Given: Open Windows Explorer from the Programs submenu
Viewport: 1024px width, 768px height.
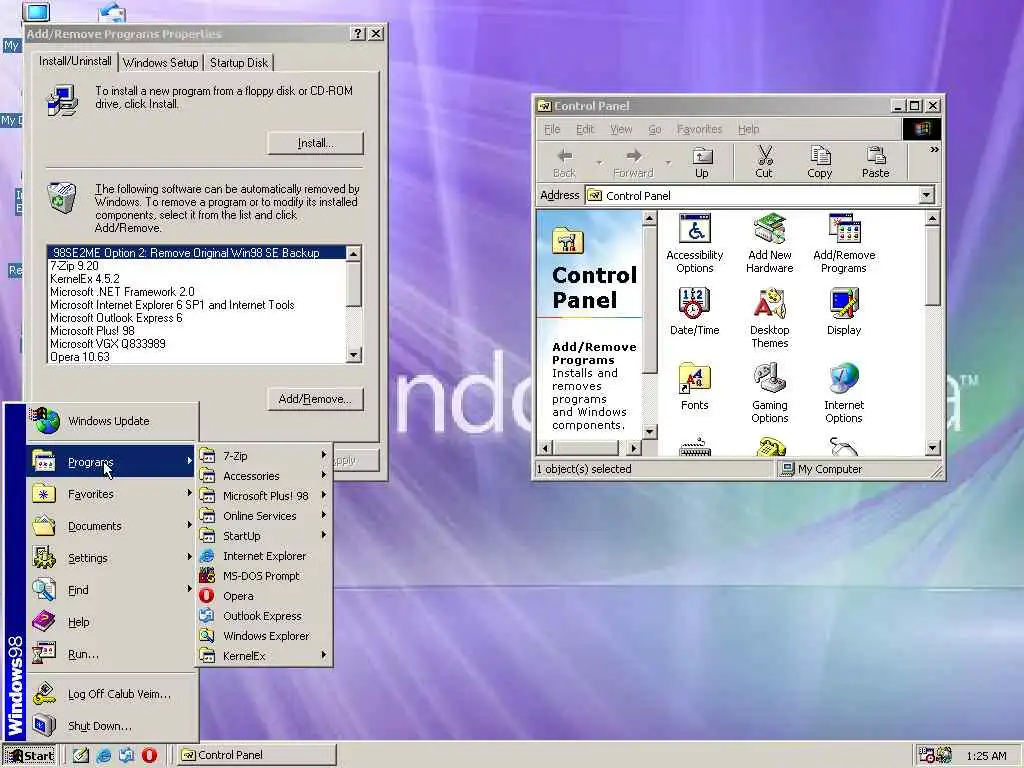Looking at the screenshot, I should 264,635.
